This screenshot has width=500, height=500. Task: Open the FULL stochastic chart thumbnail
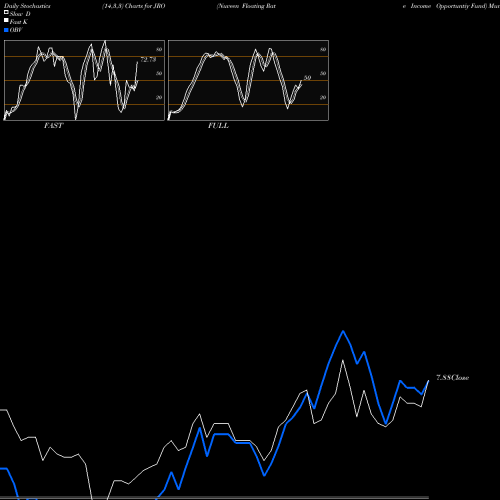248,80
